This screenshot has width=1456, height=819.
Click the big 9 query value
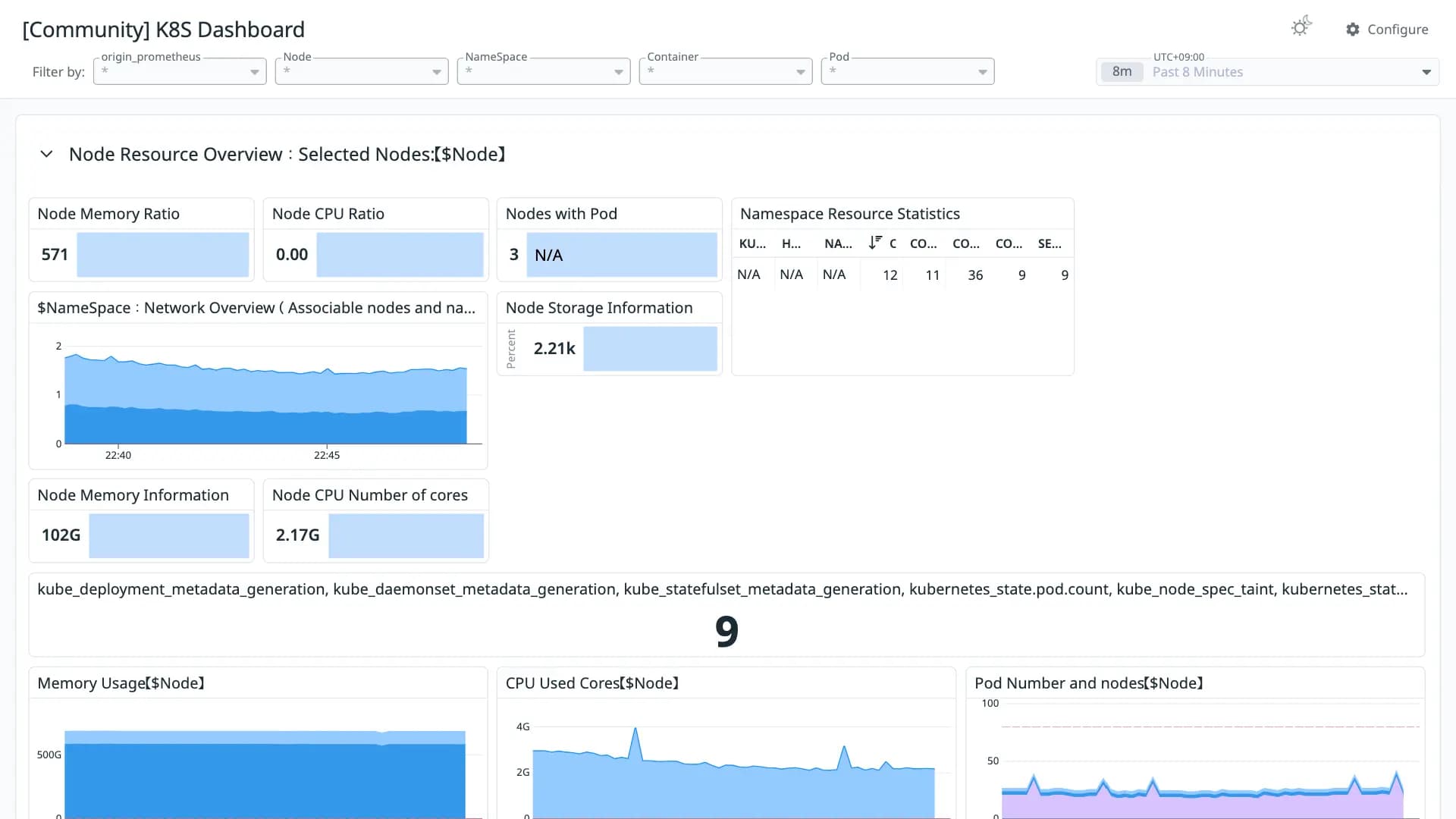tap(726, 631)
